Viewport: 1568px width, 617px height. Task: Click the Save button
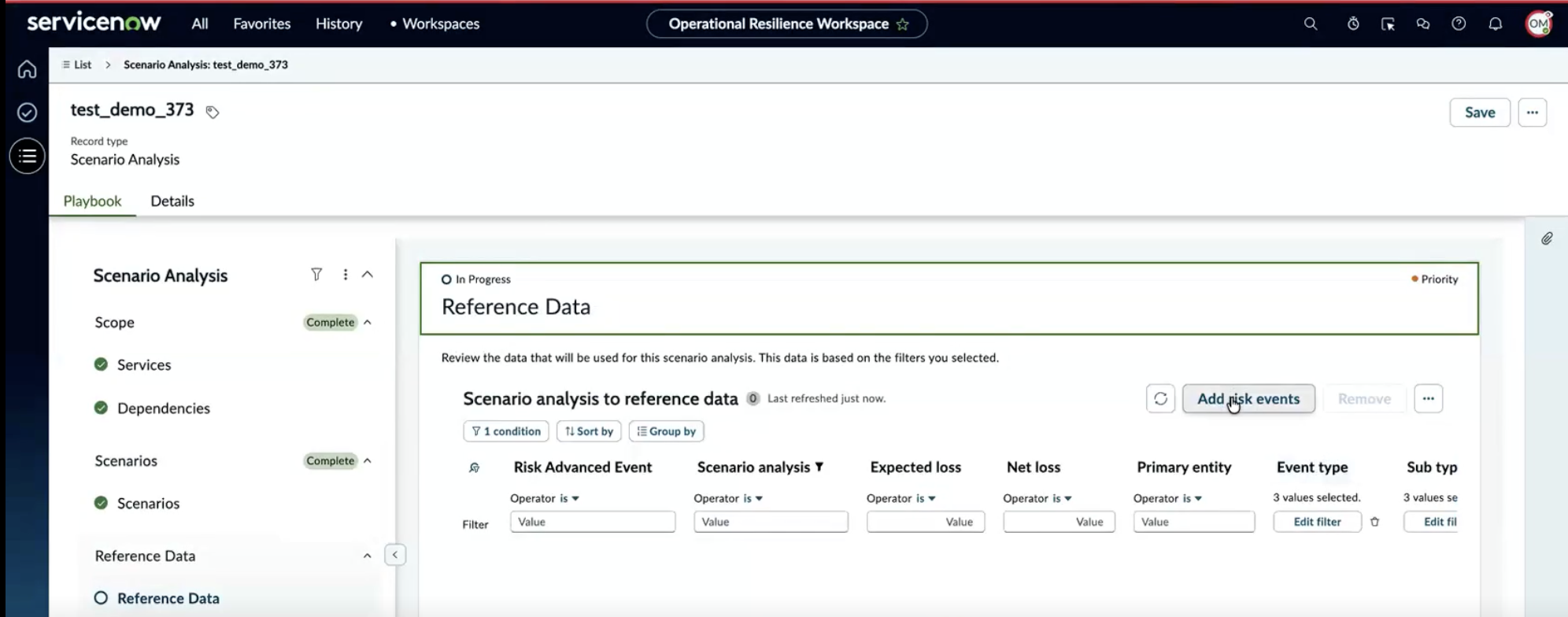point(1480,113)
